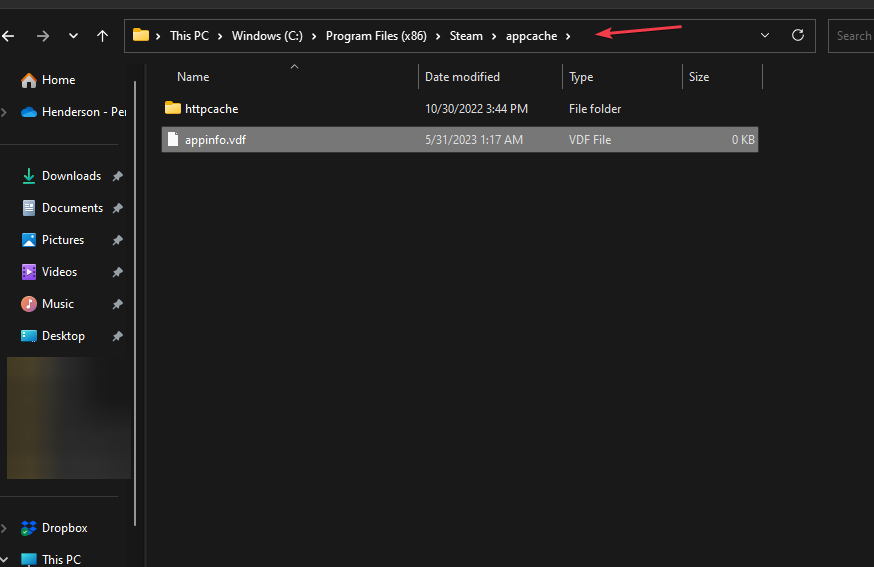The width and height of the screenshot is (874, 567).
Task: Click date 5/31/2023 1:17 AM cell
Action: [474, 140]
